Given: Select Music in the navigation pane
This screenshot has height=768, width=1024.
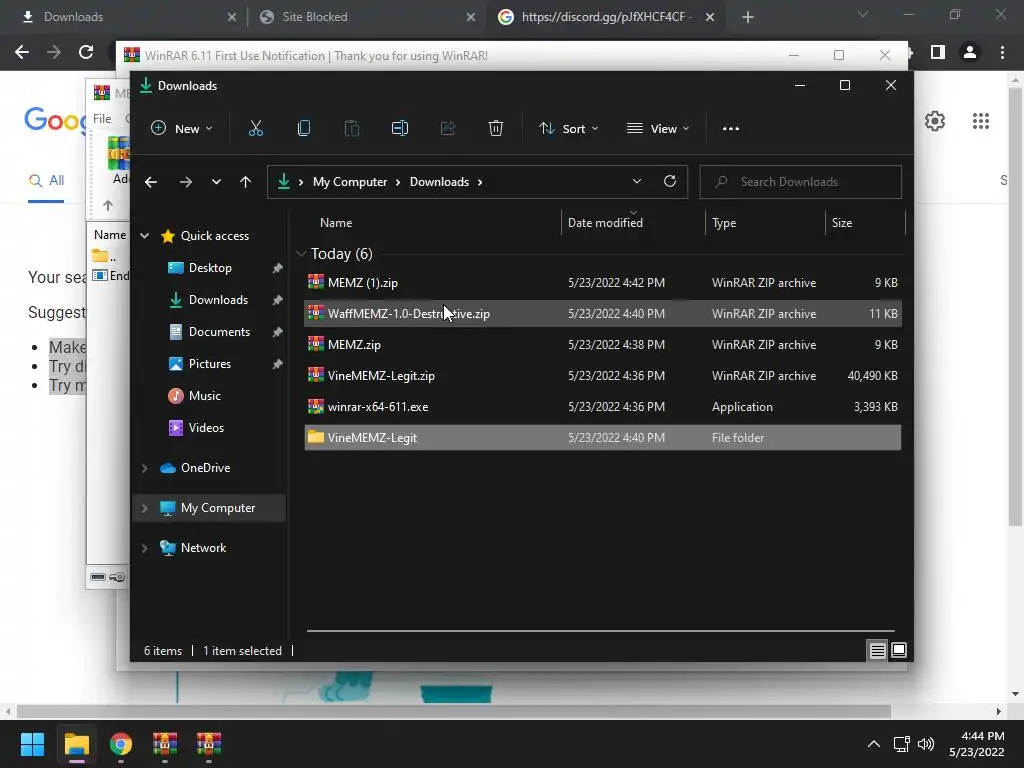Looking at the screenshot, I should tap(204, 396).
